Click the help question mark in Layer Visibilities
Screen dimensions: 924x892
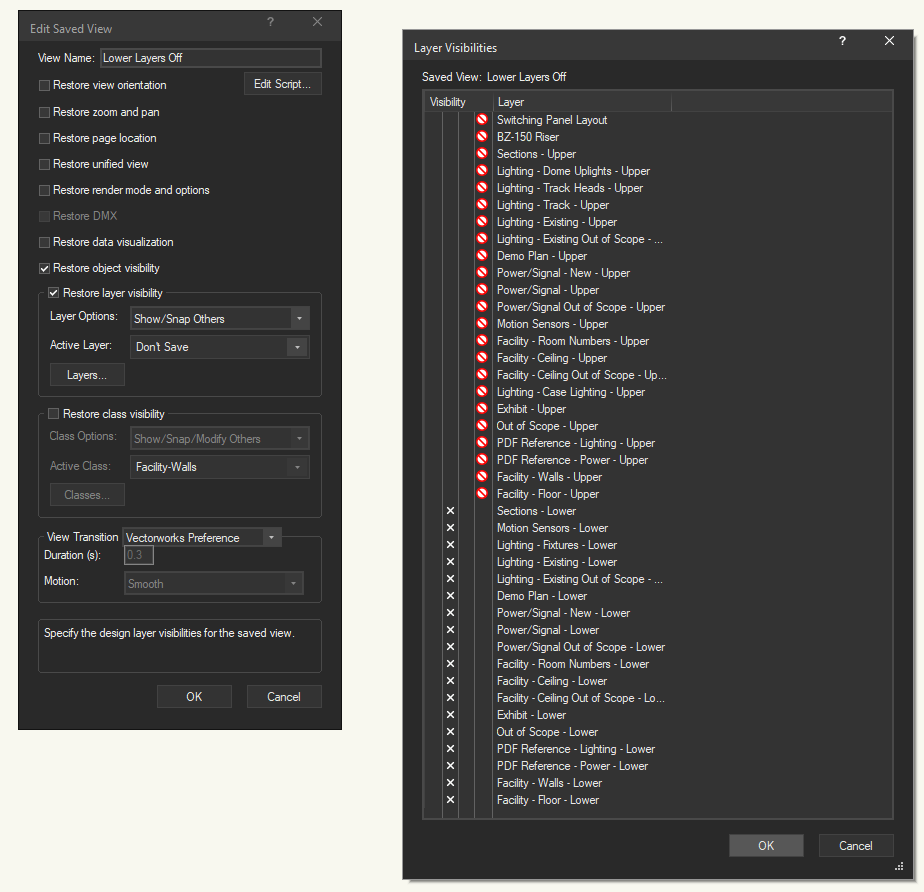point(842,42)
